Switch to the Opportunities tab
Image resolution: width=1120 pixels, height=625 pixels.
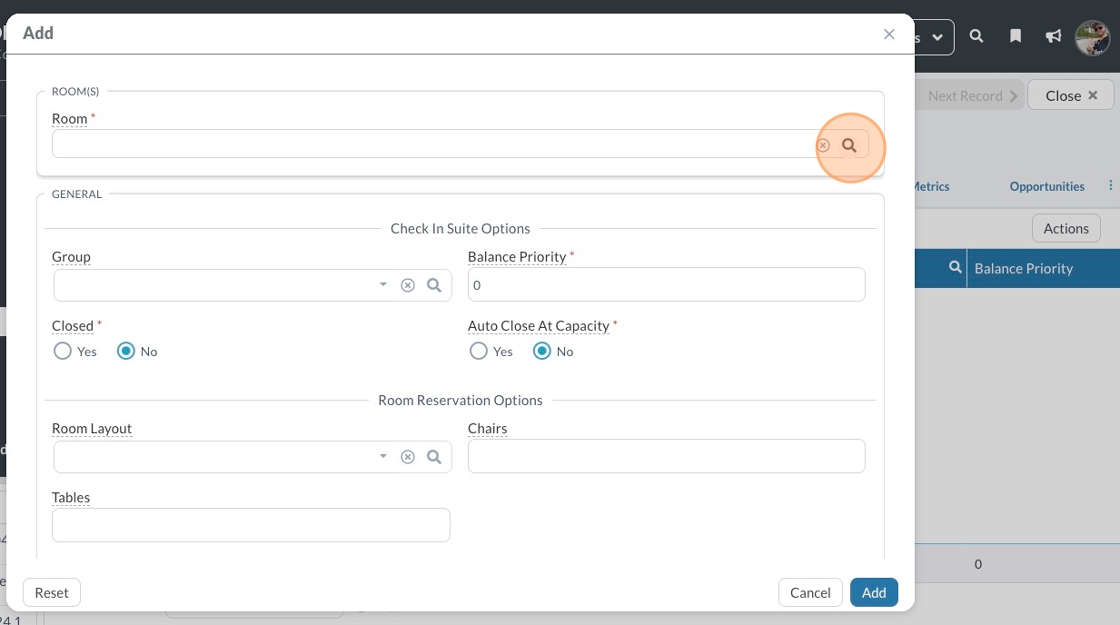pyautogui.click(x=1046, y=186)
